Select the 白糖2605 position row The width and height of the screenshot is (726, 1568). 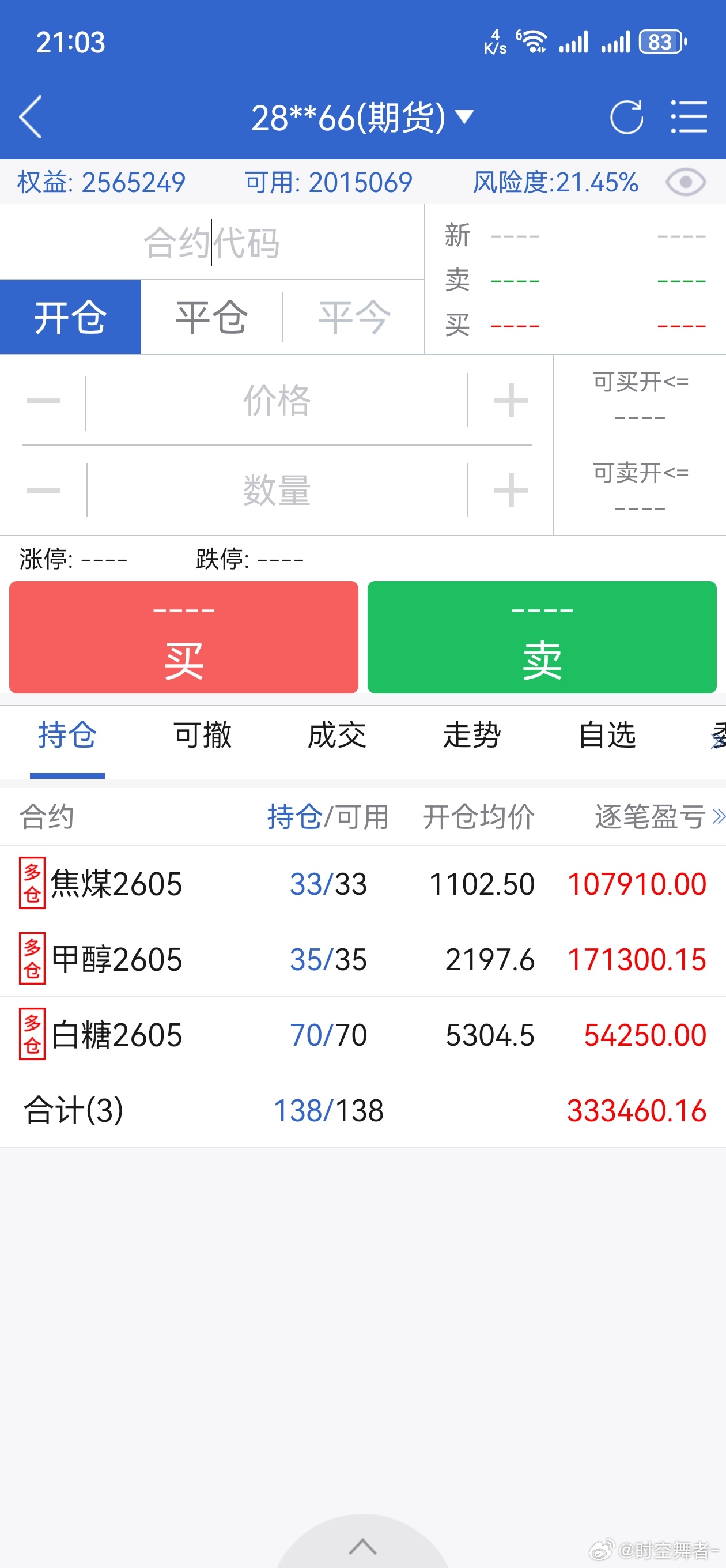point(362,1035)
